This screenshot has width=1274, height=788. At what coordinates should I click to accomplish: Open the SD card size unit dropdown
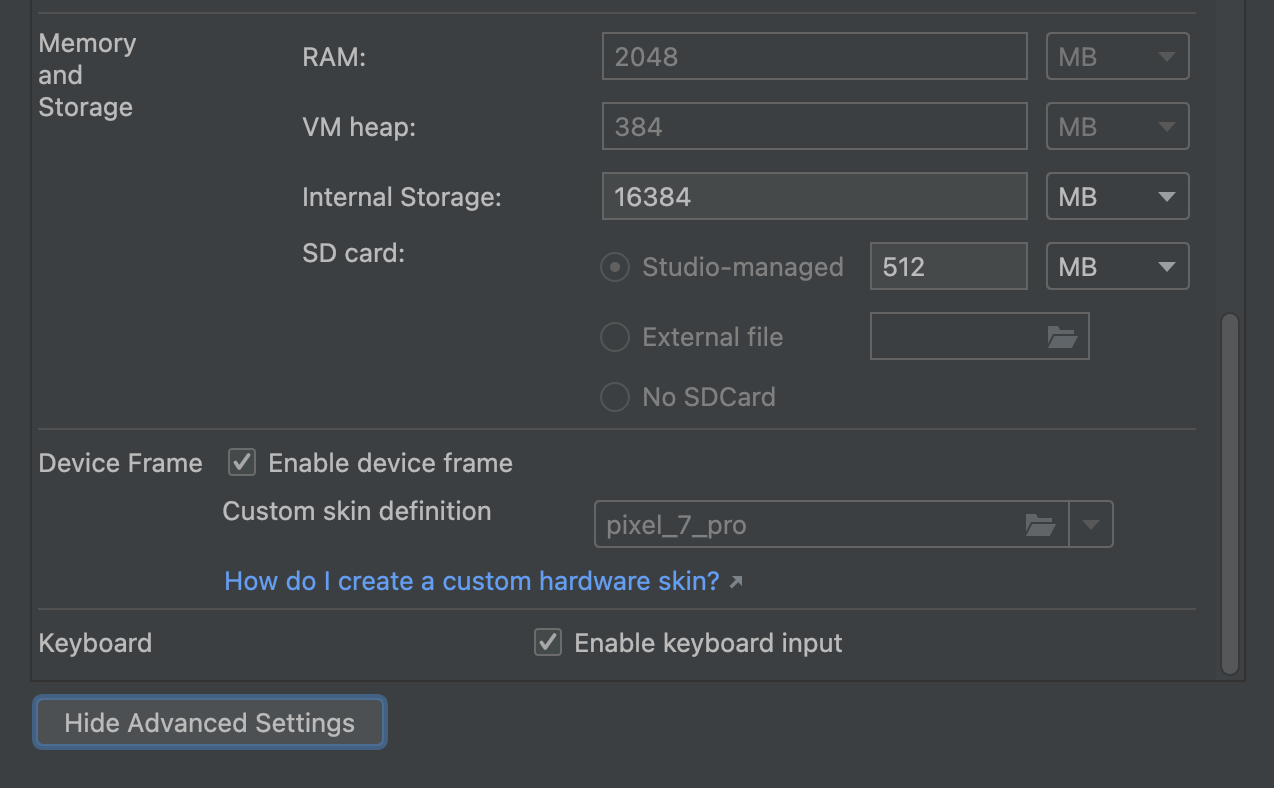pyautogui.click(x=1117, y=267)
